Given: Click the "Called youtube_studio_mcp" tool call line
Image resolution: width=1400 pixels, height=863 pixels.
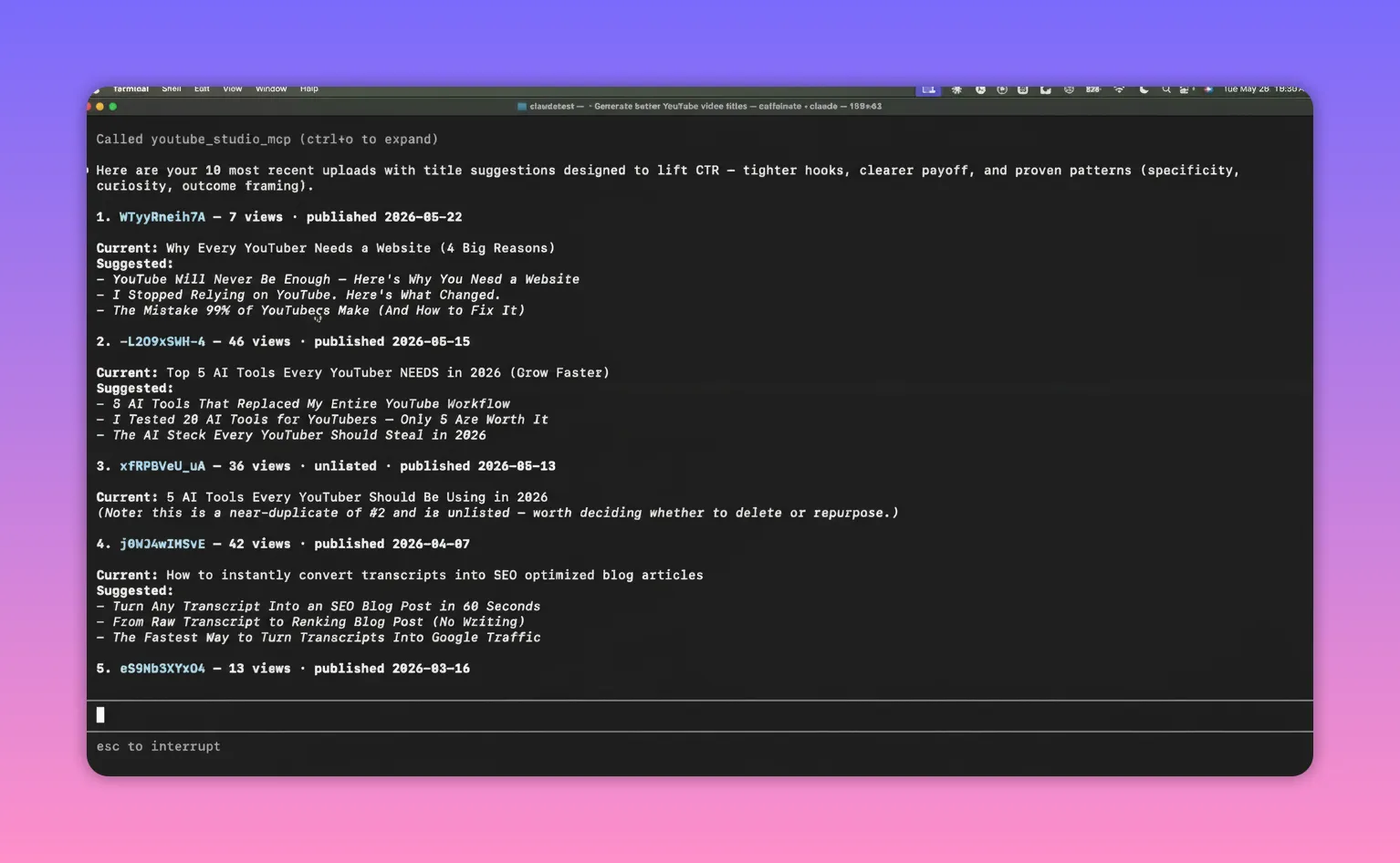Looking at the screenshot, I should [x=267, y=140].
